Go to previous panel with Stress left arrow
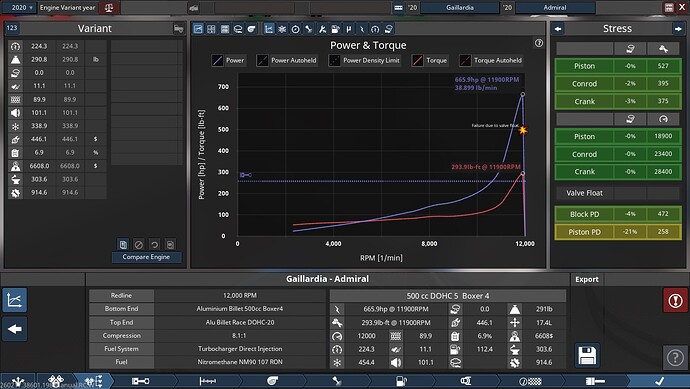Viewport: 690px width, 389px height. (558, 29)
